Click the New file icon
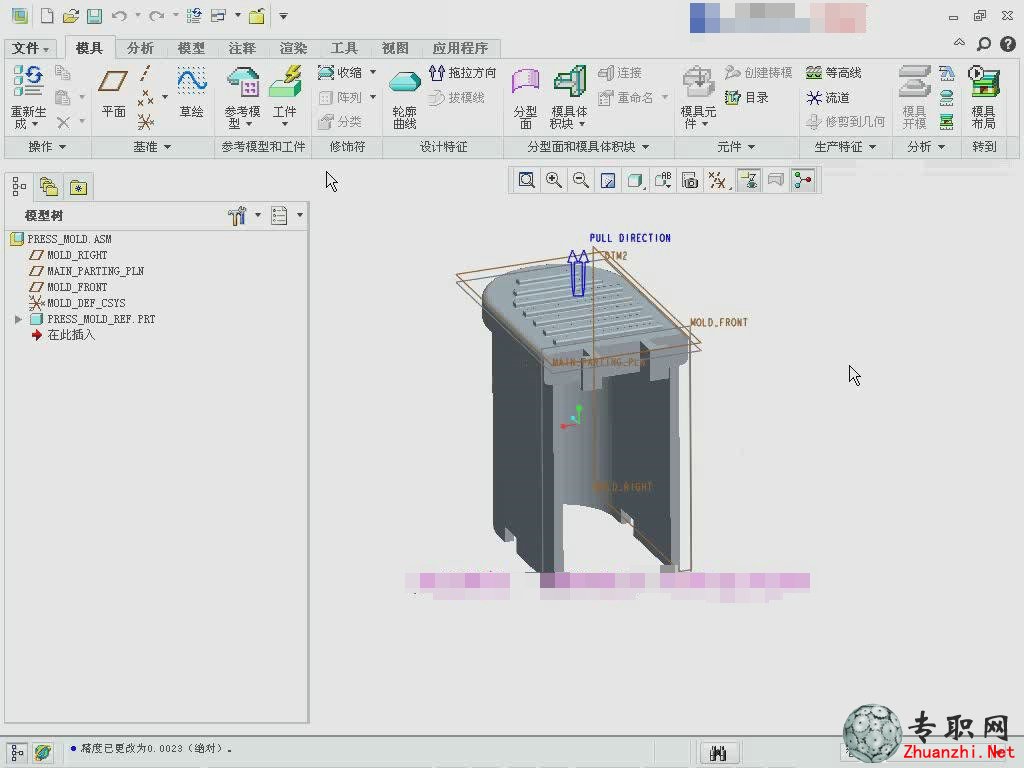The image size is (1024, 768). (47, 16)
